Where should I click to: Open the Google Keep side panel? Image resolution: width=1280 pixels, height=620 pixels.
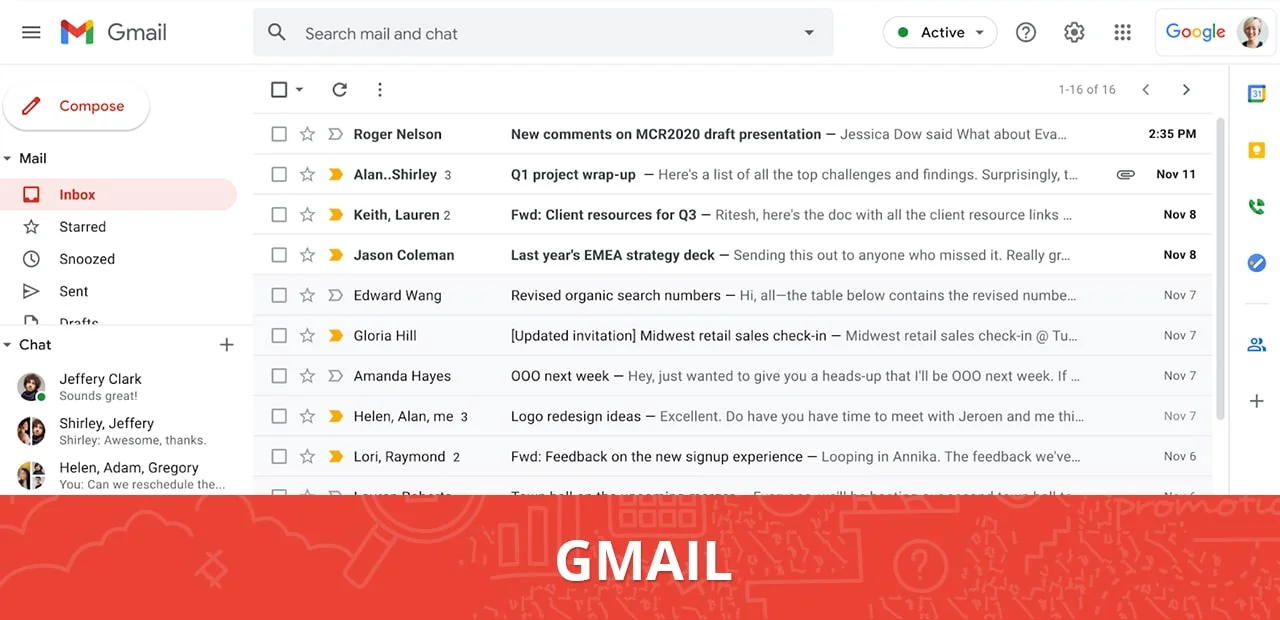(x=1257, y=150)
